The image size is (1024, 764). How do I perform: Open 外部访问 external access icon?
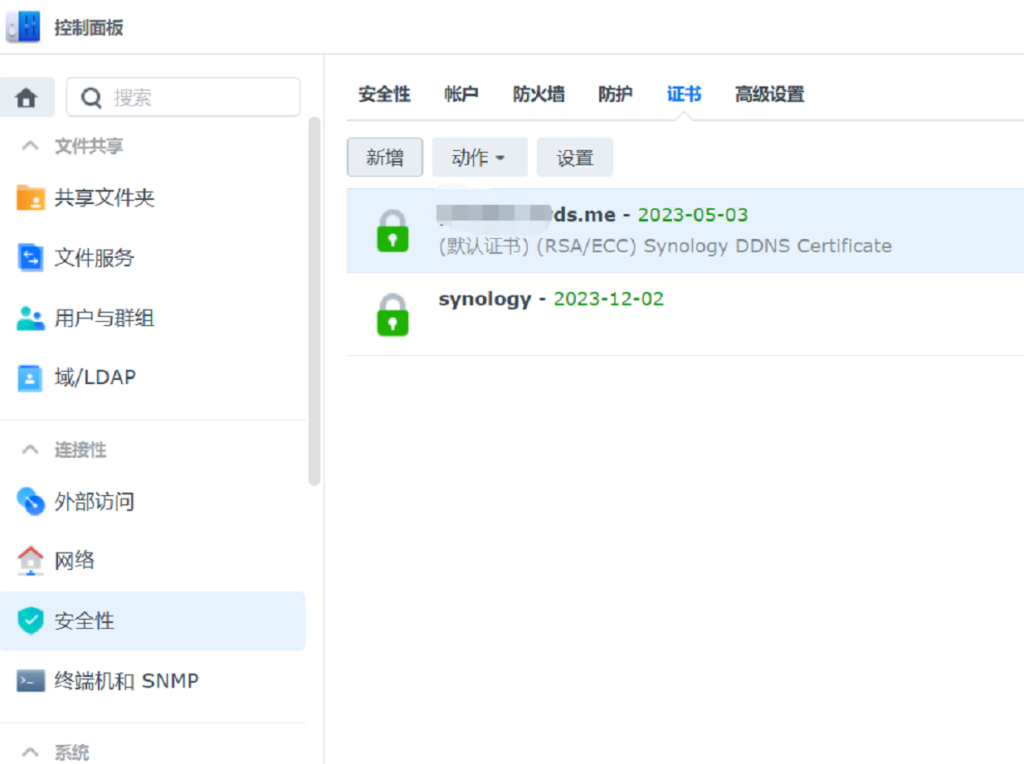pyautogui.click(x=31, y=501)
